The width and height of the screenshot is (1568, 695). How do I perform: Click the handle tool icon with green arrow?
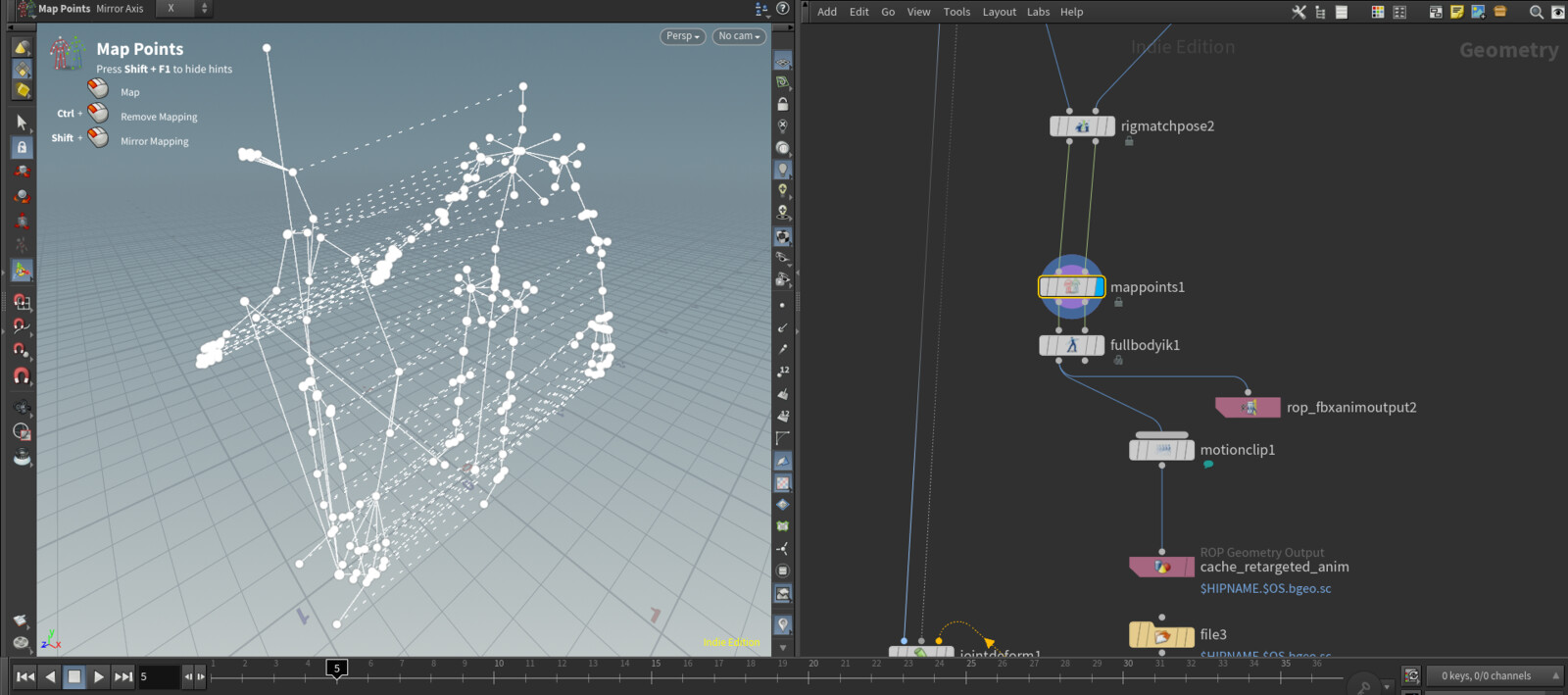pos(22,271)
